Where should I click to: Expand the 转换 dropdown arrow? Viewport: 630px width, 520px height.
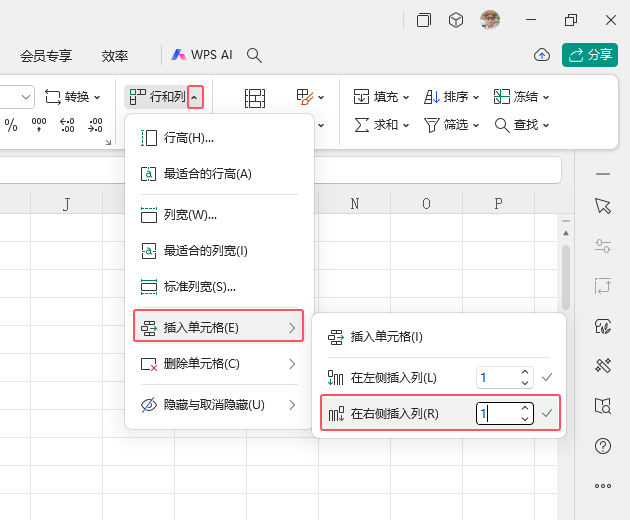point(97,97)
